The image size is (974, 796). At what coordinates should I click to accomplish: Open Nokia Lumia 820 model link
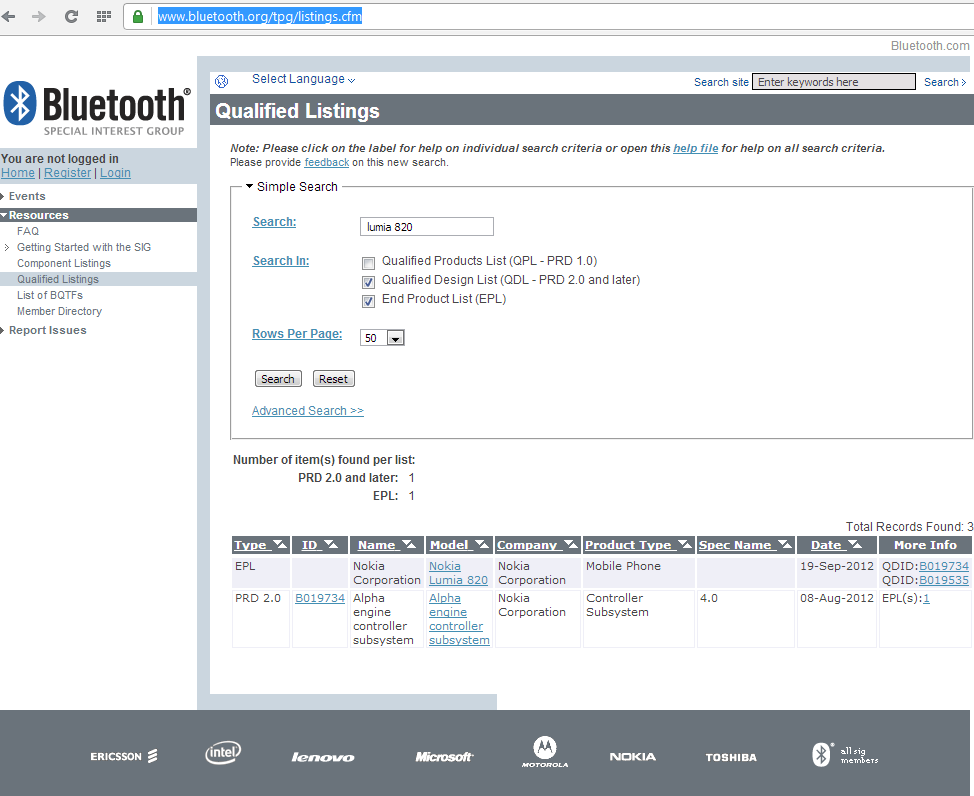tap(458, 573)
